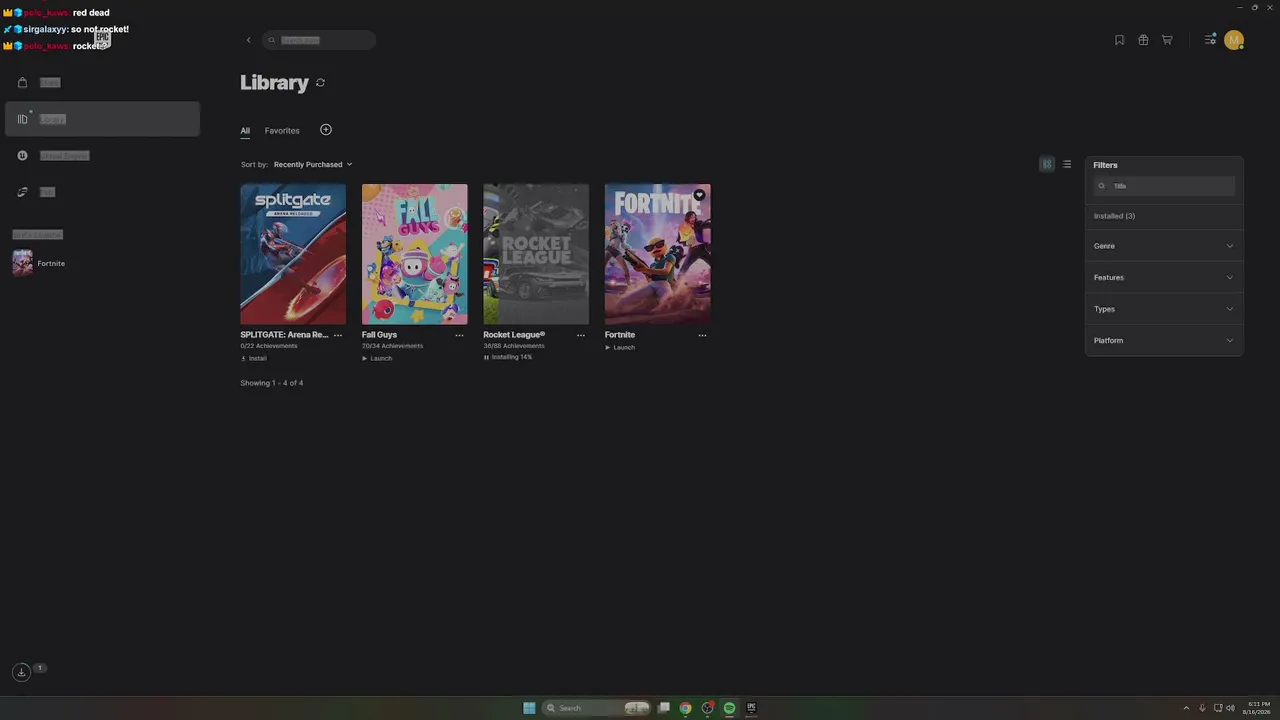Image resolution: width=1280 pixels, height=720 pixels.
Task: Click SPLITGATE: Arena Reloaded title text
Action: point(284,335)
